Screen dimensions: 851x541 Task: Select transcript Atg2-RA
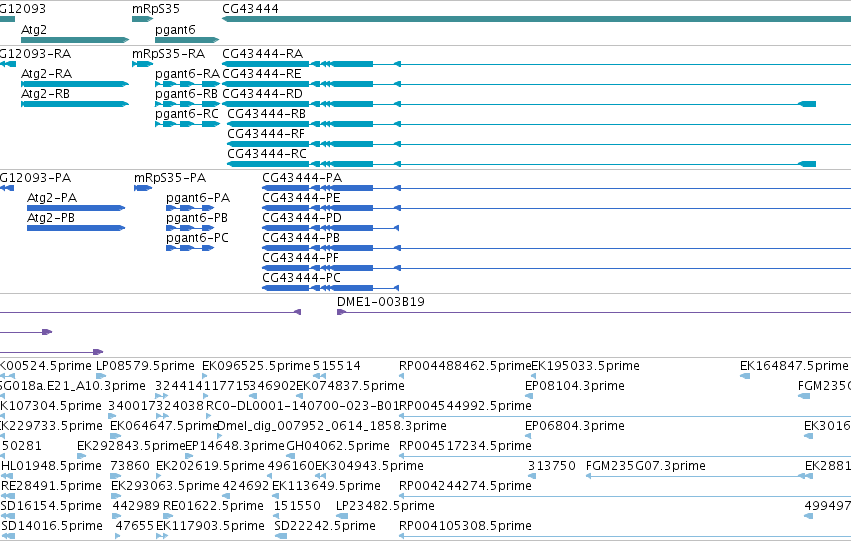click(x=75, y=84)
